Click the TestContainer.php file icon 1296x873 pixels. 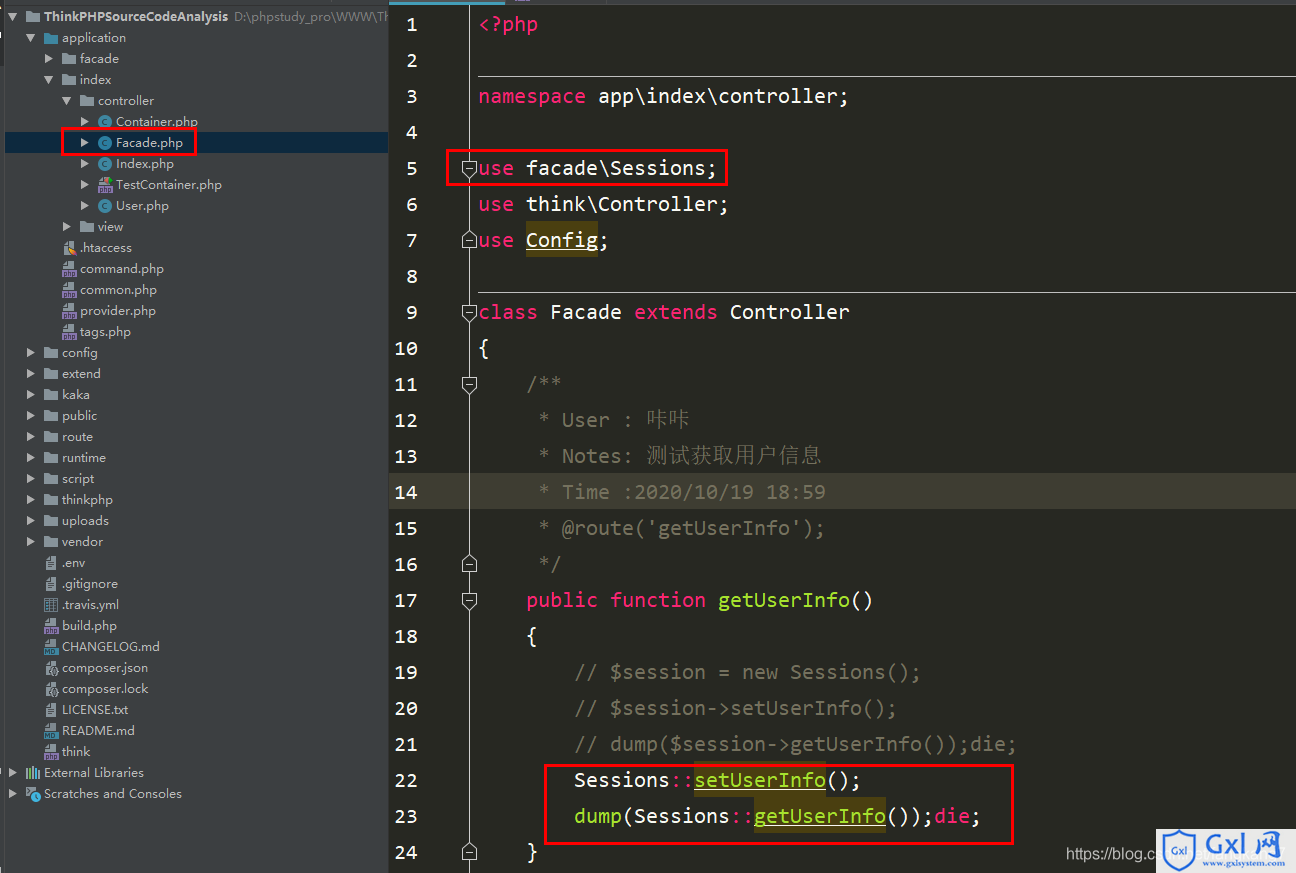click(x=105, y=185)
